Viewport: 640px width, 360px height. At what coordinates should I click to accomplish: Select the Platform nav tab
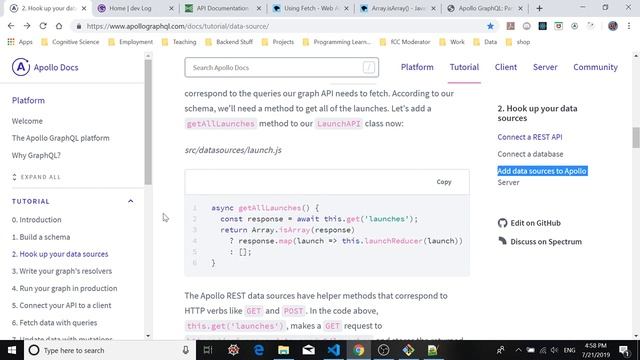(x=417, y=67)
